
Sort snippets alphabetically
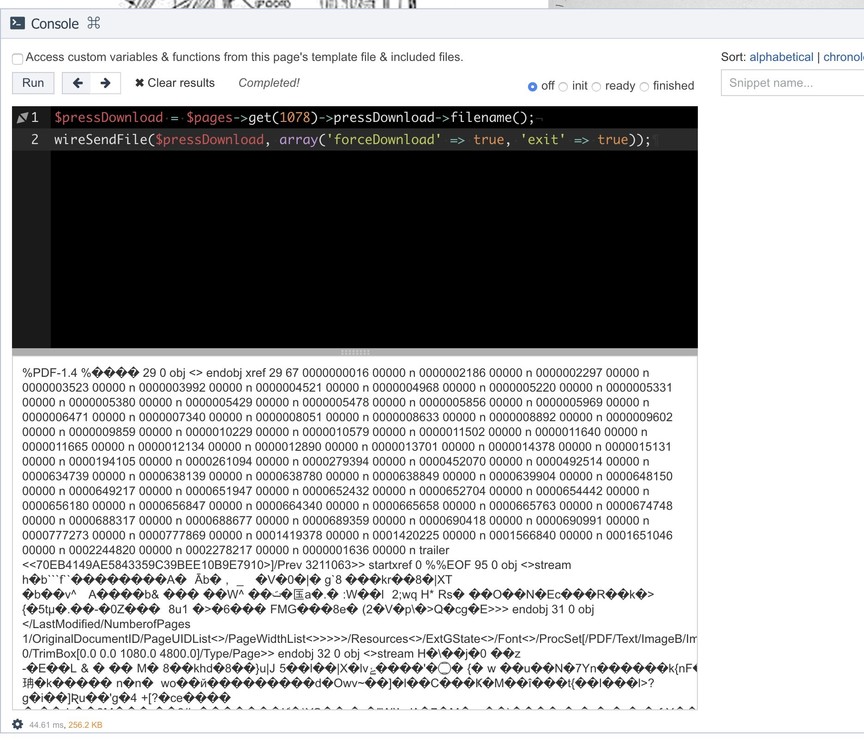tap(781, 57)
